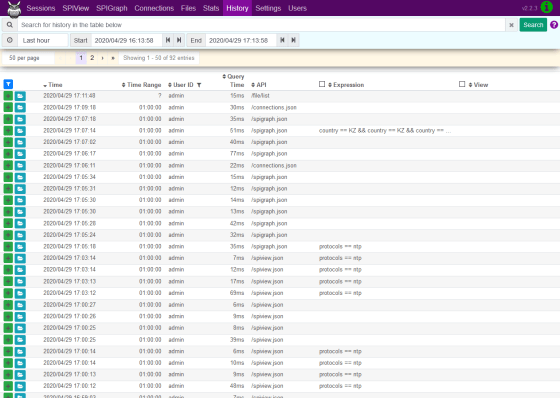Switch to the SPIGraph tab
Image resolution: width=560 pixels, height=398 pixels.
tap(111, 8)
